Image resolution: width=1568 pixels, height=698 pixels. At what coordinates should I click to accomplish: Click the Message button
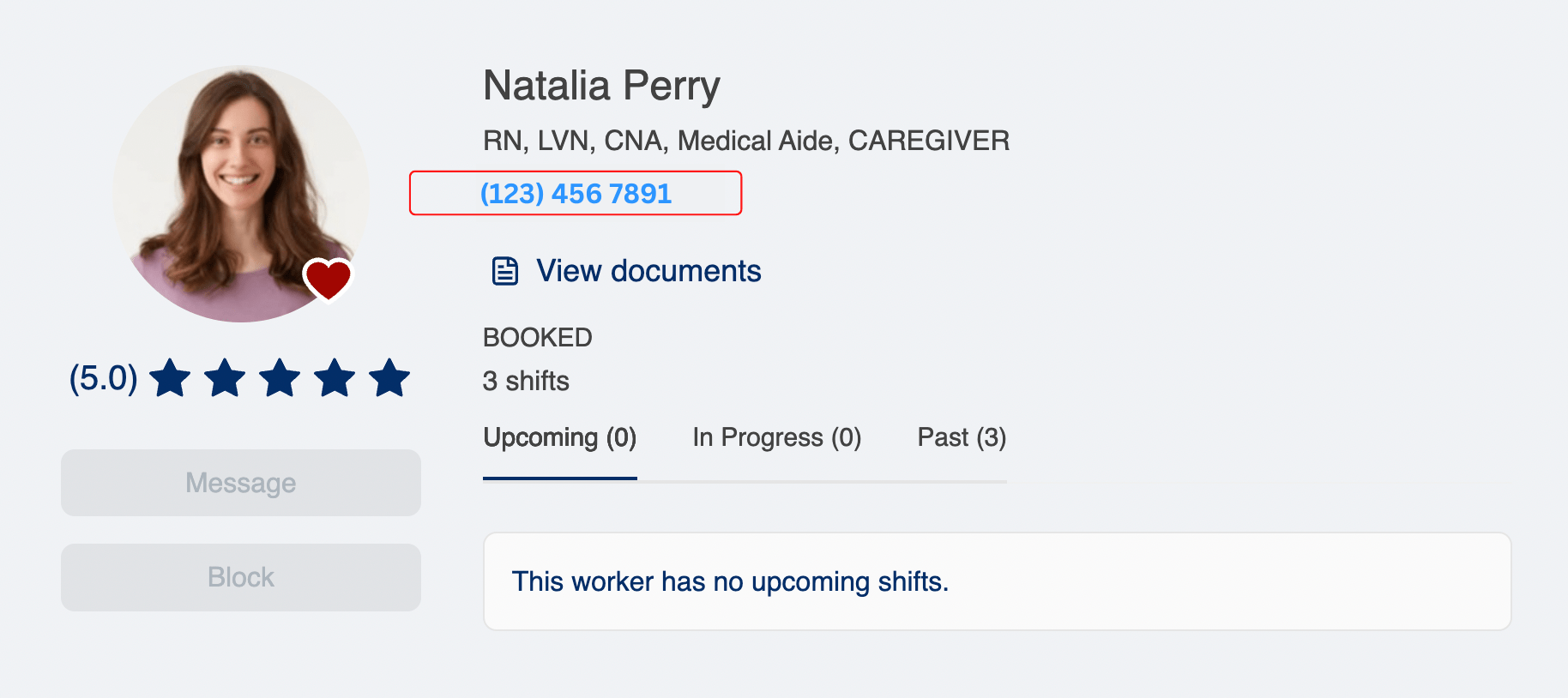pos(240,482)
